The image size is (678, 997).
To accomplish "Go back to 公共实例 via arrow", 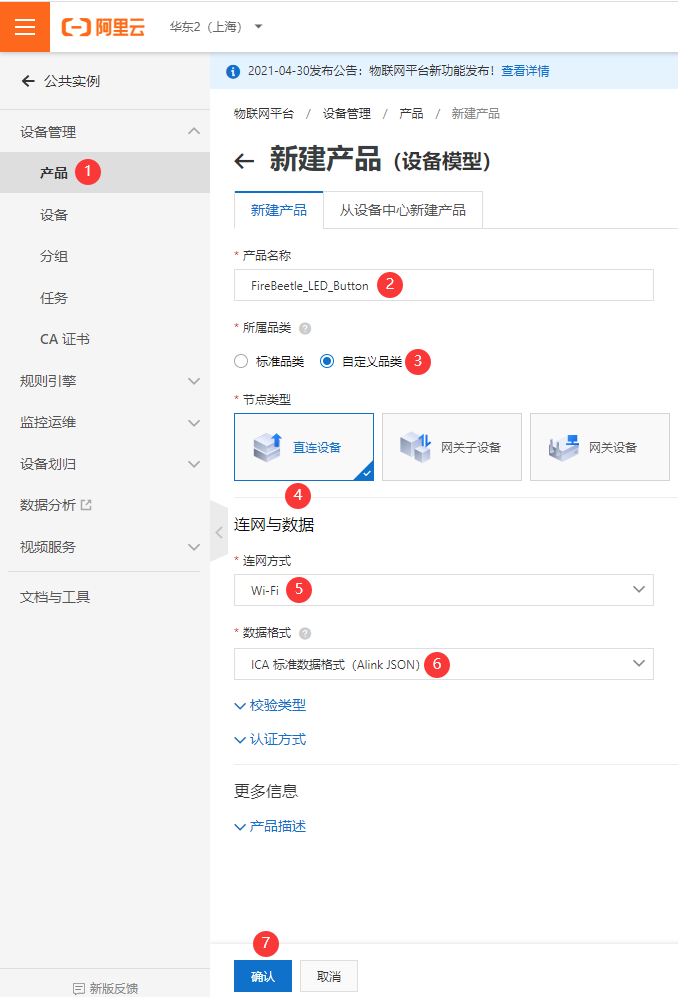I will coord(28,81).
